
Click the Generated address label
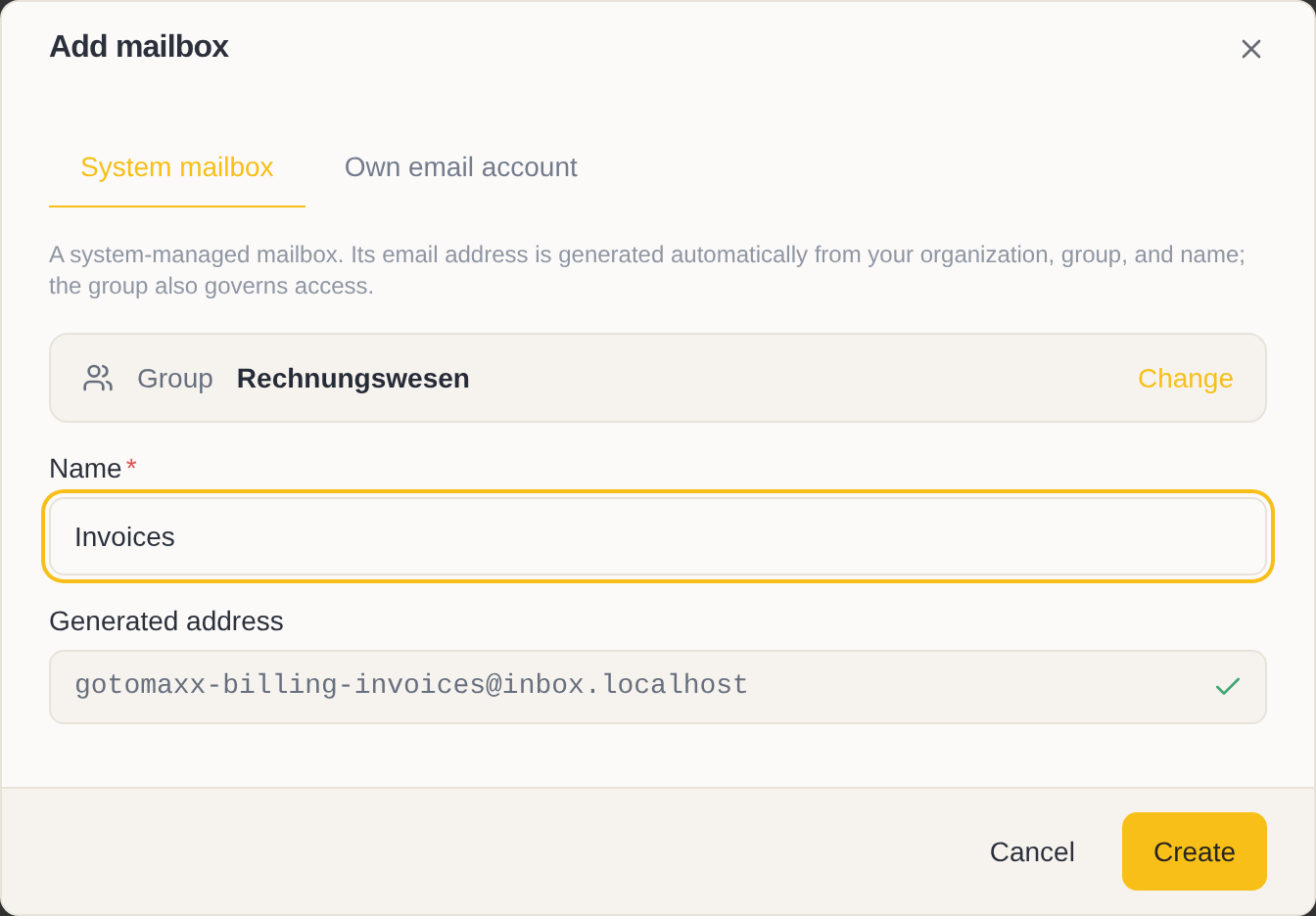[x=166, y=621]
